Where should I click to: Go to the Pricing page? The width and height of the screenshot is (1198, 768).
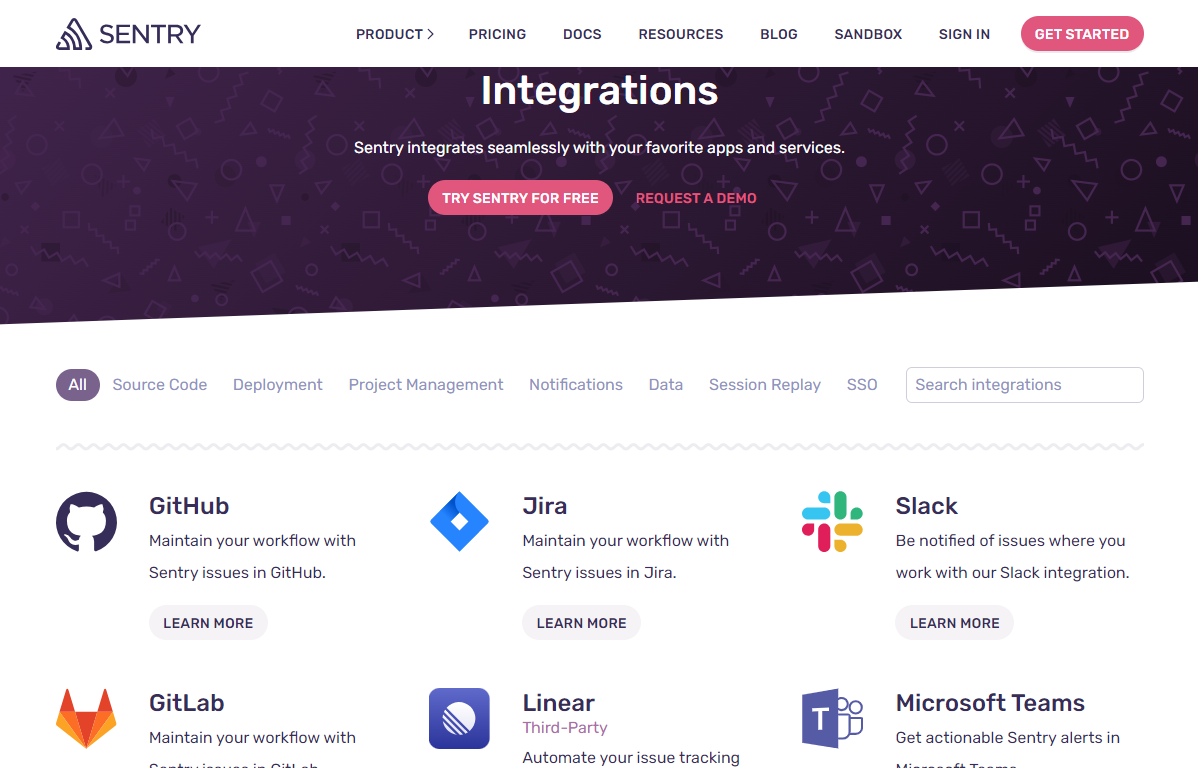click(x=497, y=34)
